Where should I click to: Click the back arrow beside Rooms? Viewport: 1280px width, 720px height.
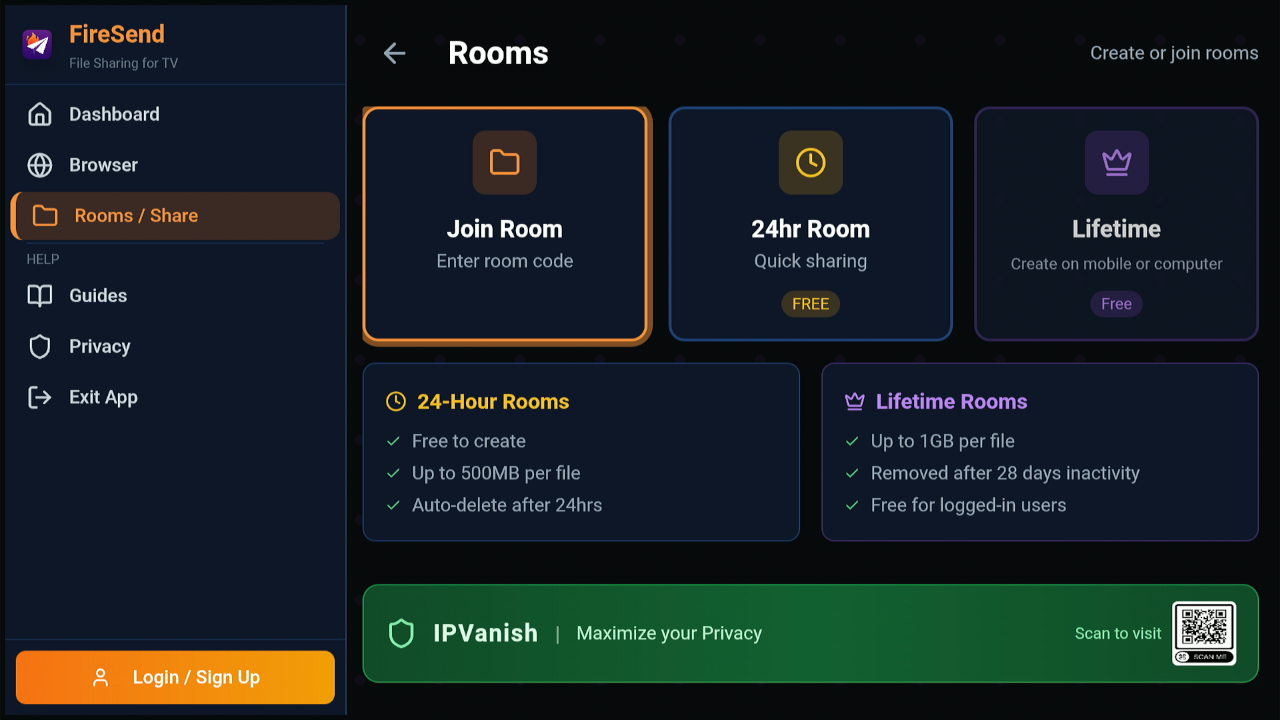coord(395,54)
